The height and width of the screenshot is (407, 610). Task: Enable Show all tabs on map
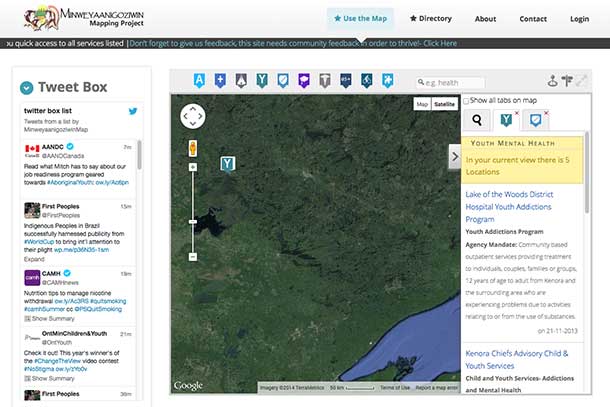pos(466,100)
